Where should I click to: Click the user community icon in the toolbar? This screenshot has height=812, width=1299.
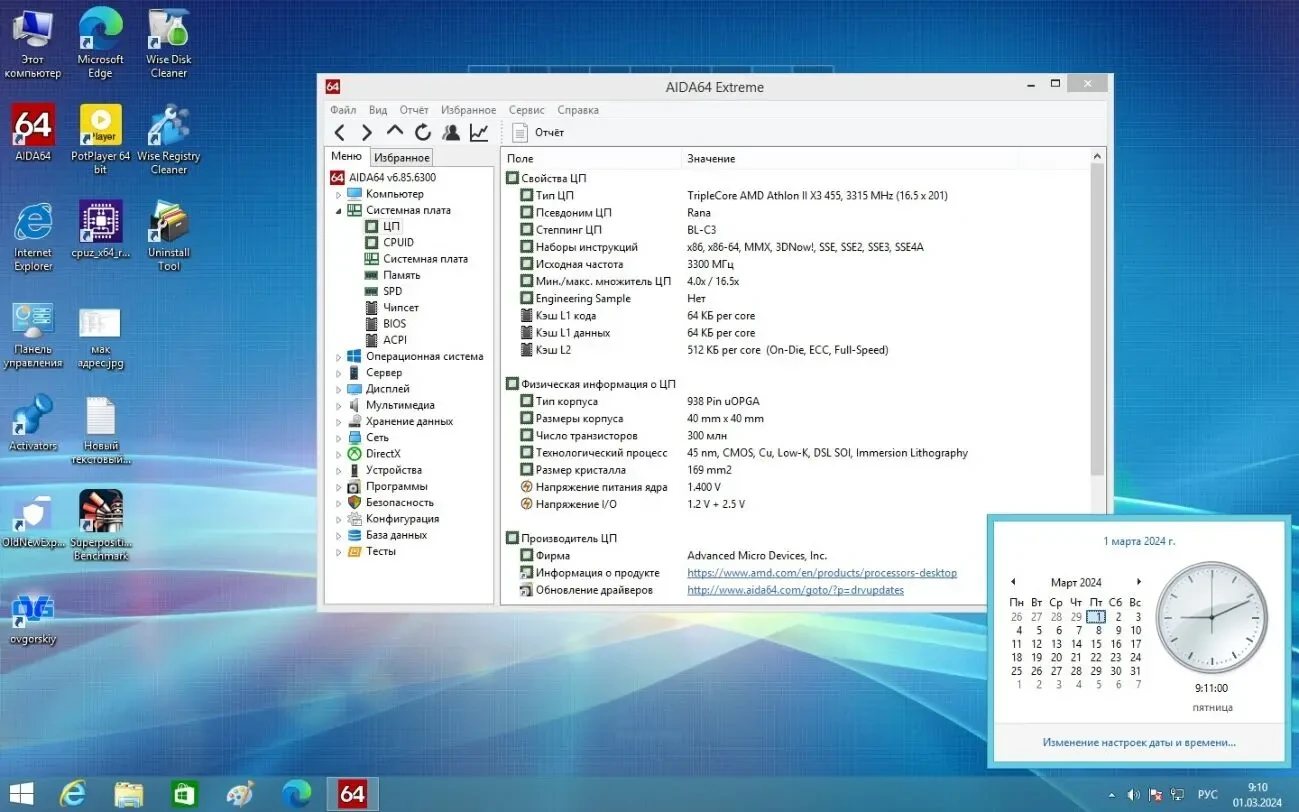point(450,131)
